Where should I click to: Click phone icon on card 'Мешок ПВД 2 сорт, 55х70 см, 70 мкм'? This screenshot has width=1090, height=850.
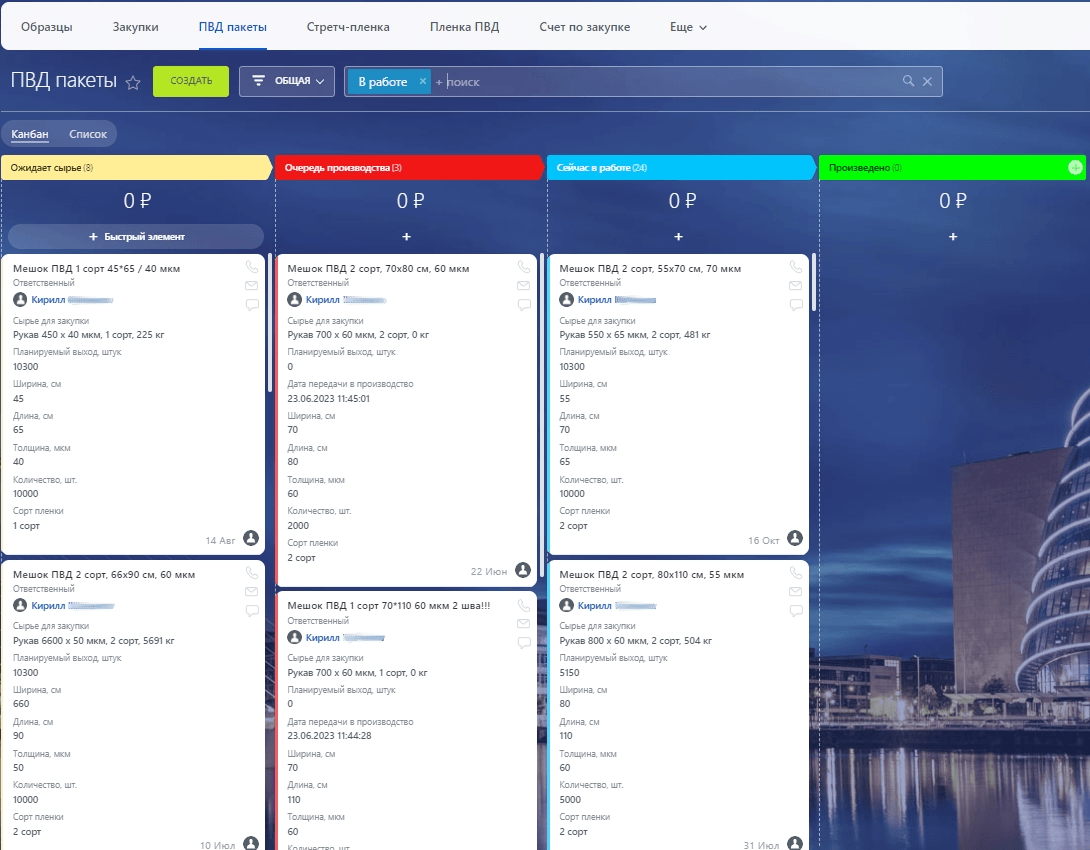pos(795,267)
